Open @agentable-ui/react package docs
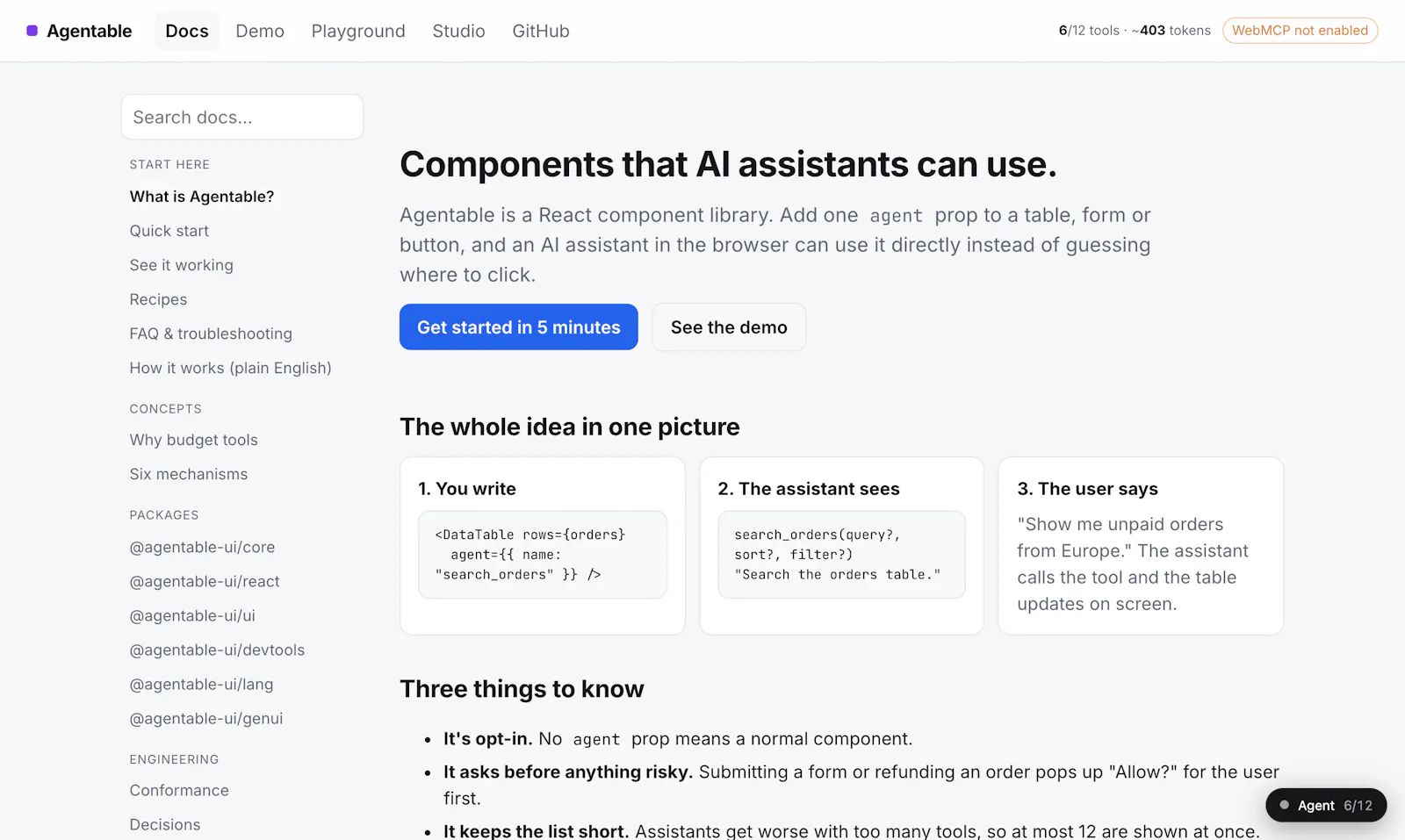1405x840 pixels. (205, 581)
